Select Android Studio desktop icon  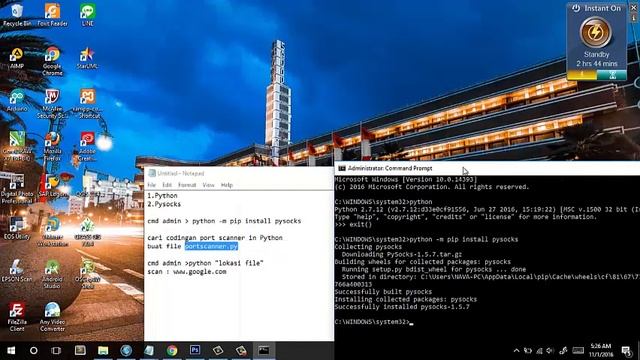click(52, 274)
